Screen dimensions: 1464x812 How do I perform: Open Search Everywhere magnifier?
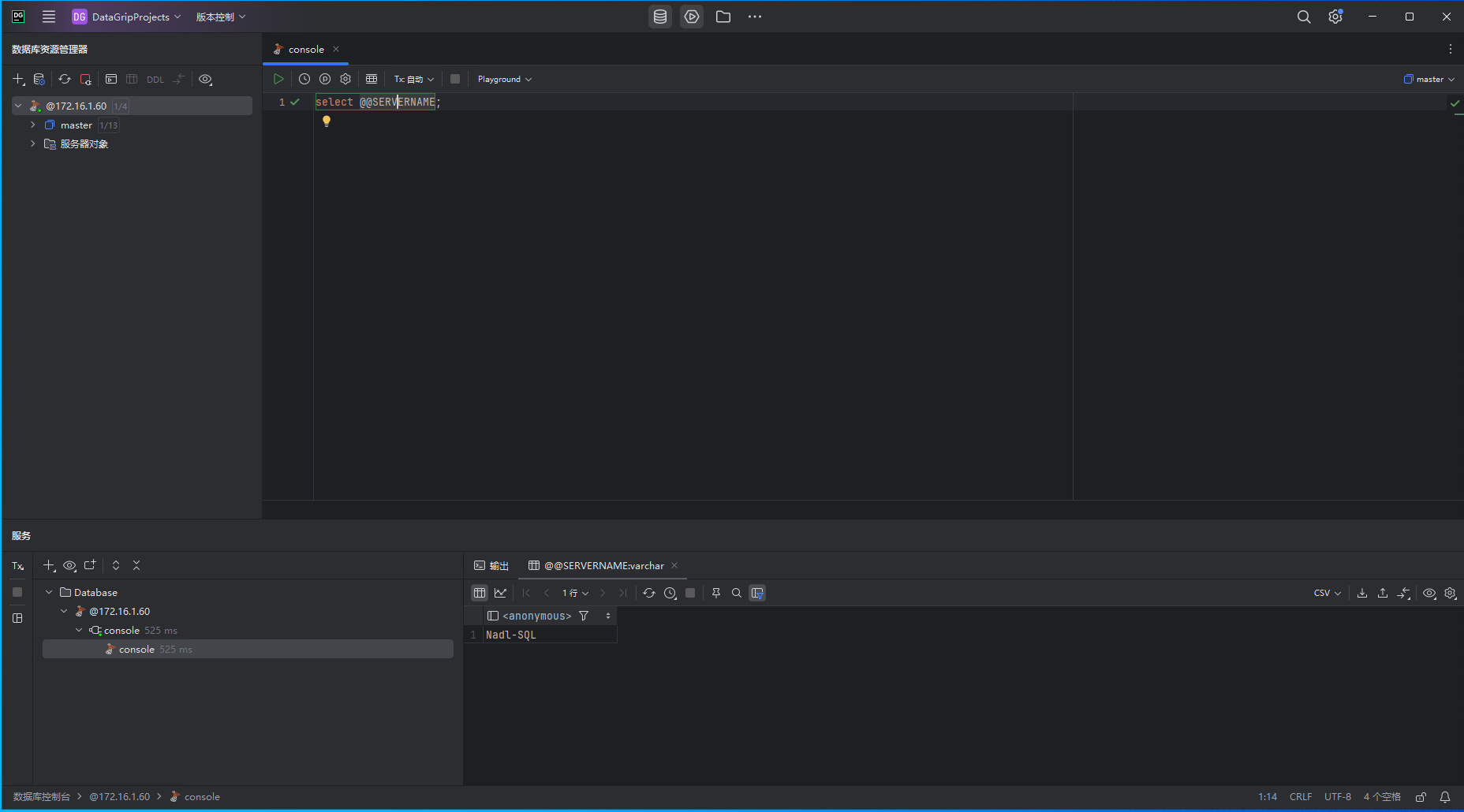pyautogui.click(x=1304, y=17)
